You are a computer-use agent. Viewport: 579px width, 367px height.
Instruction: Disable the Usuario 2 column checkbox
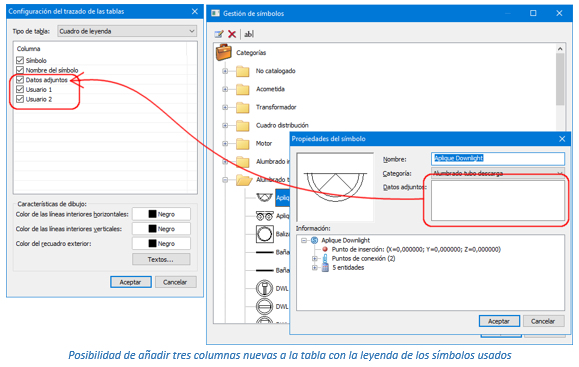coord(20,99)
